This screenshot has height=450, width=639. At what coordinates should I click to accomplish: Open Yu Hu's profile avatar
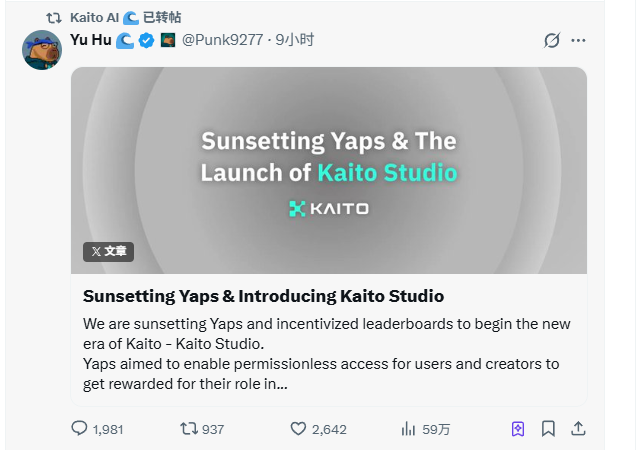(43, 49)
